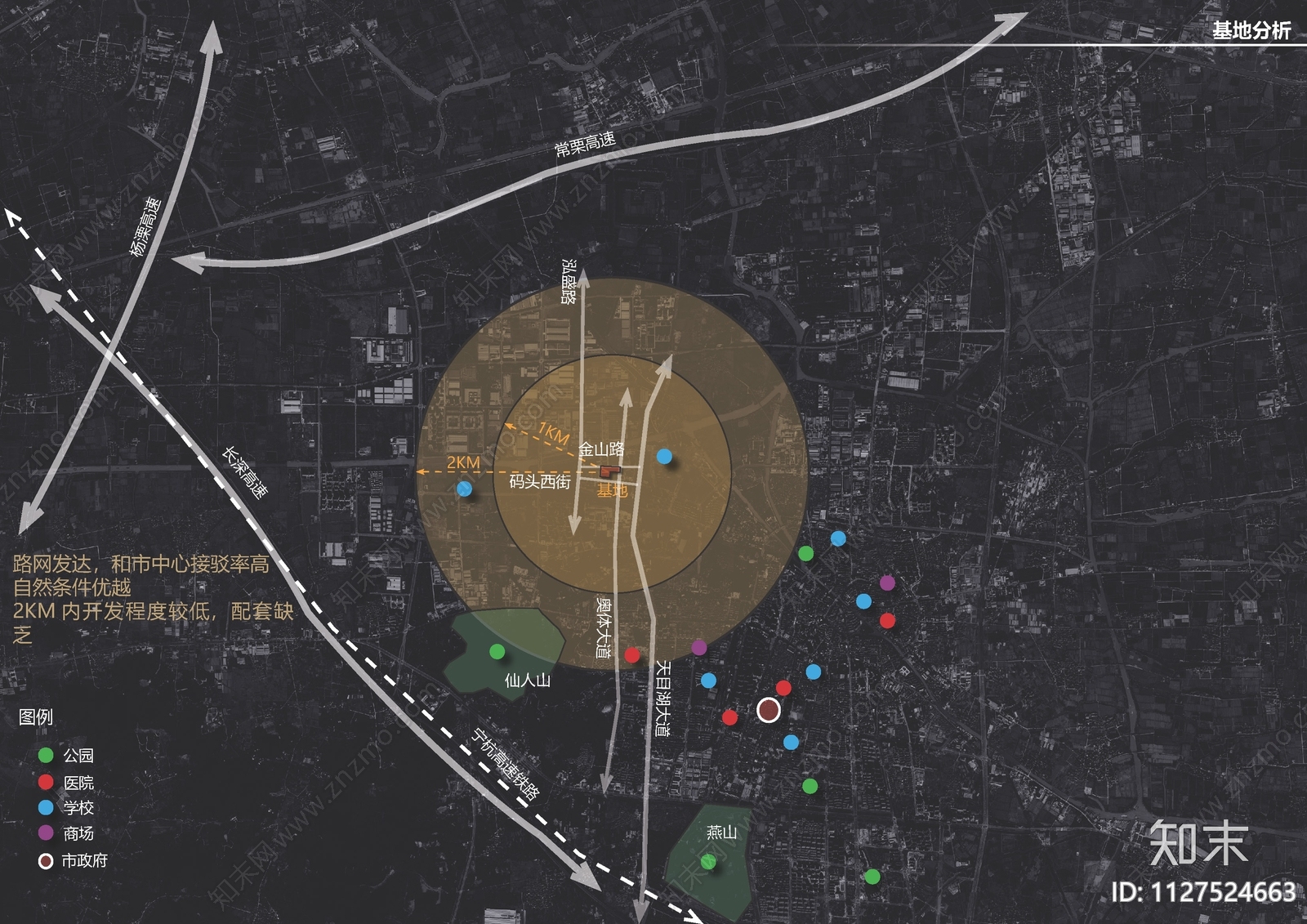Viewport: 1307px width, 924px height.
Task: Click the 图例 legend heading
Action: [36, 716]
